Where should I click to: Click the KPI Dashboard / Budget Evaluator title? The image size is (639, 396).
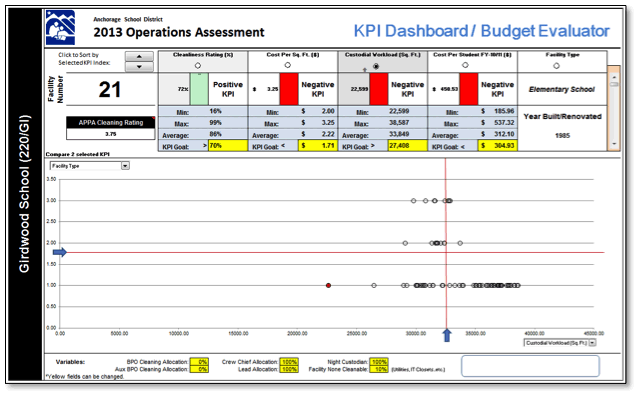coord(481,31)
